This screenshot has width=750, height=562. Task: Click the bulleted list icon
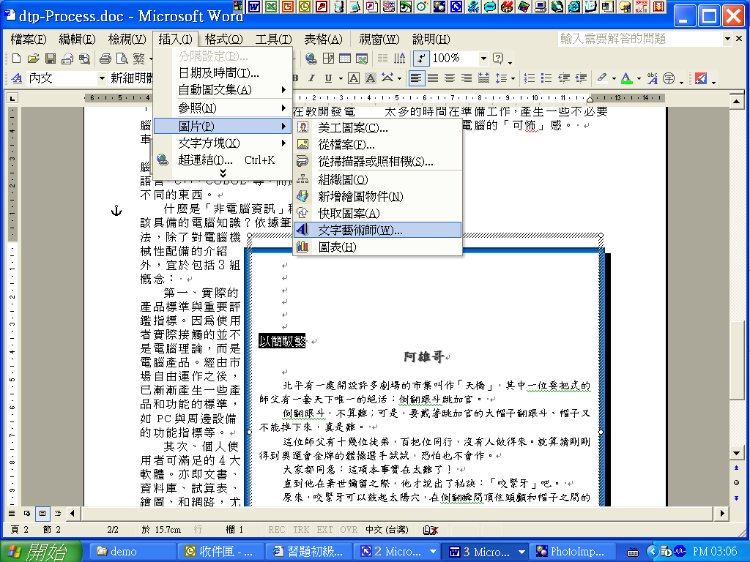click(x=546, y=78)
